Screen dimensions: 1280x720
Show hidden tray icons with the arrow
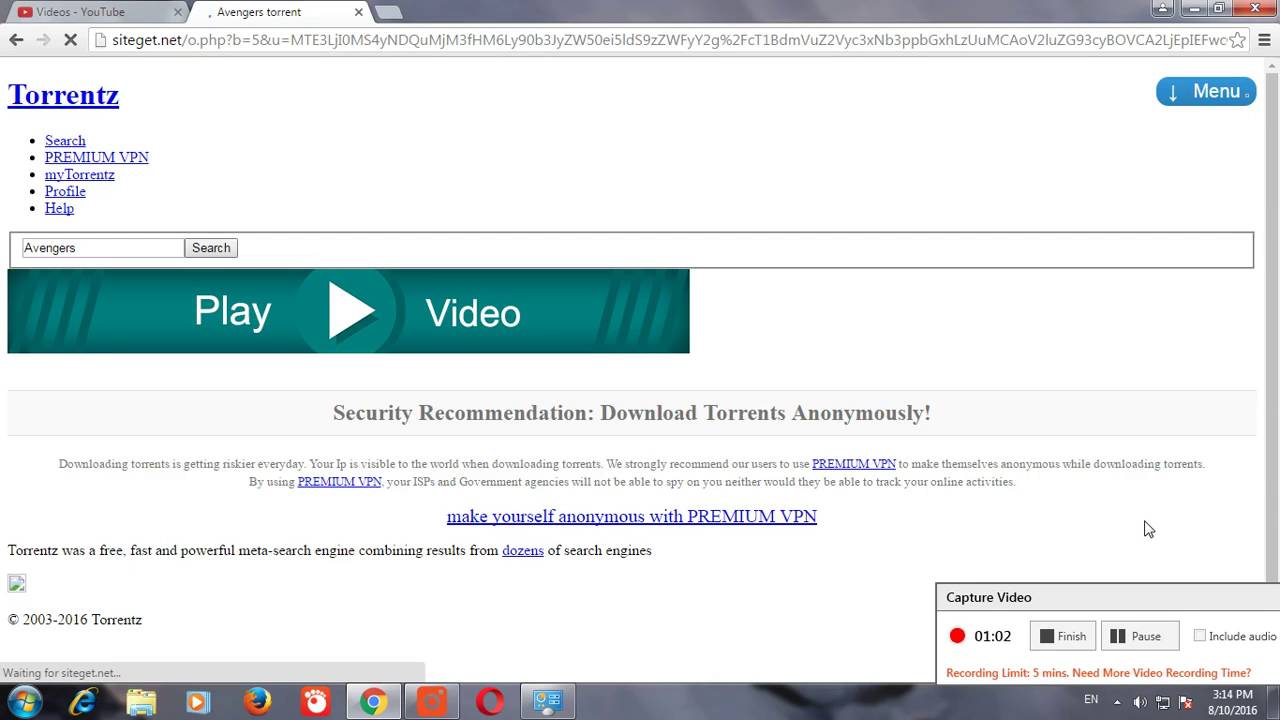click(1117, 702)
